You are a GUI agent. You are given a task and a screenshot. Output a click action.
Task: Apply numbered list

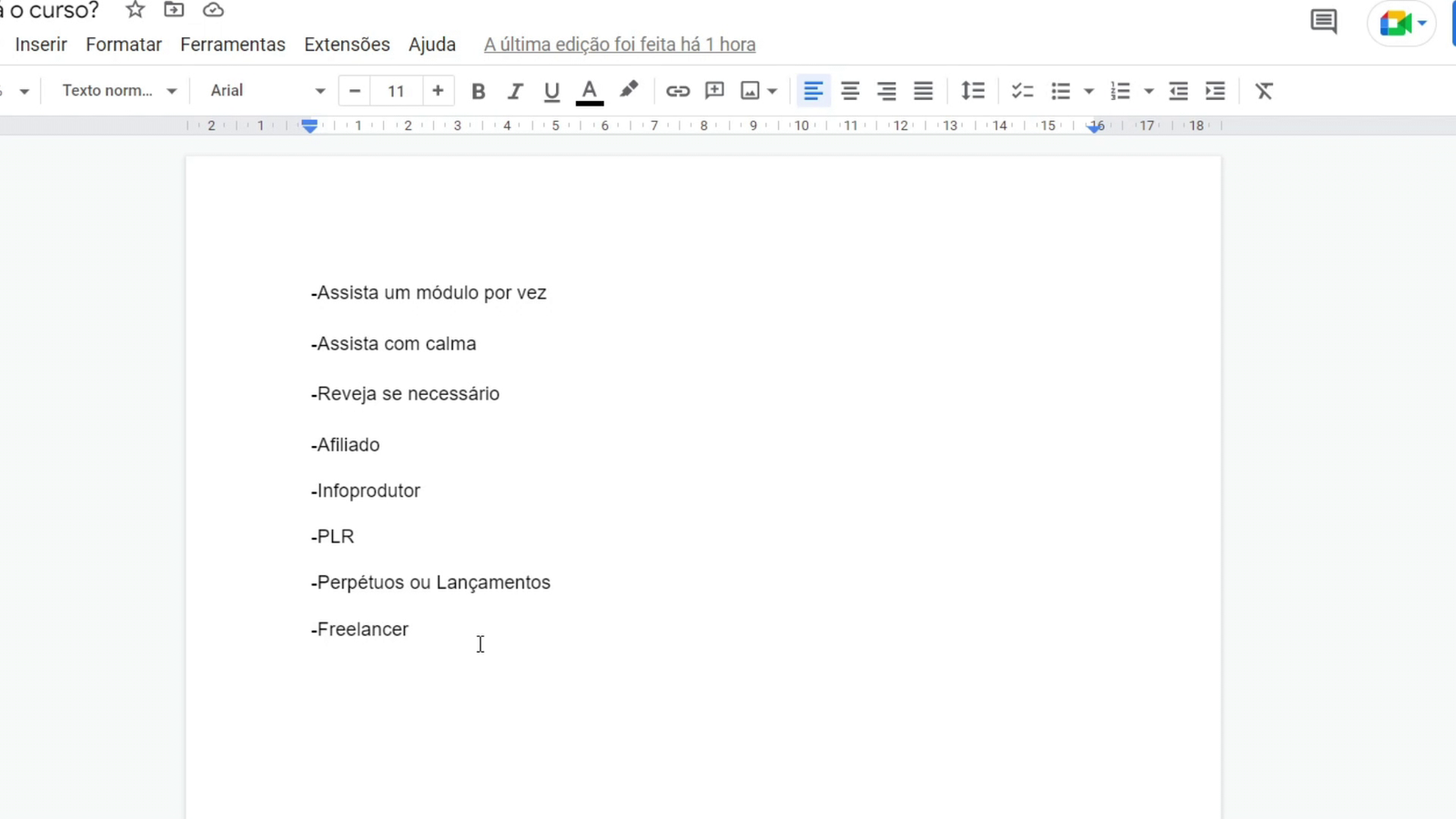tap(1120, 91)
